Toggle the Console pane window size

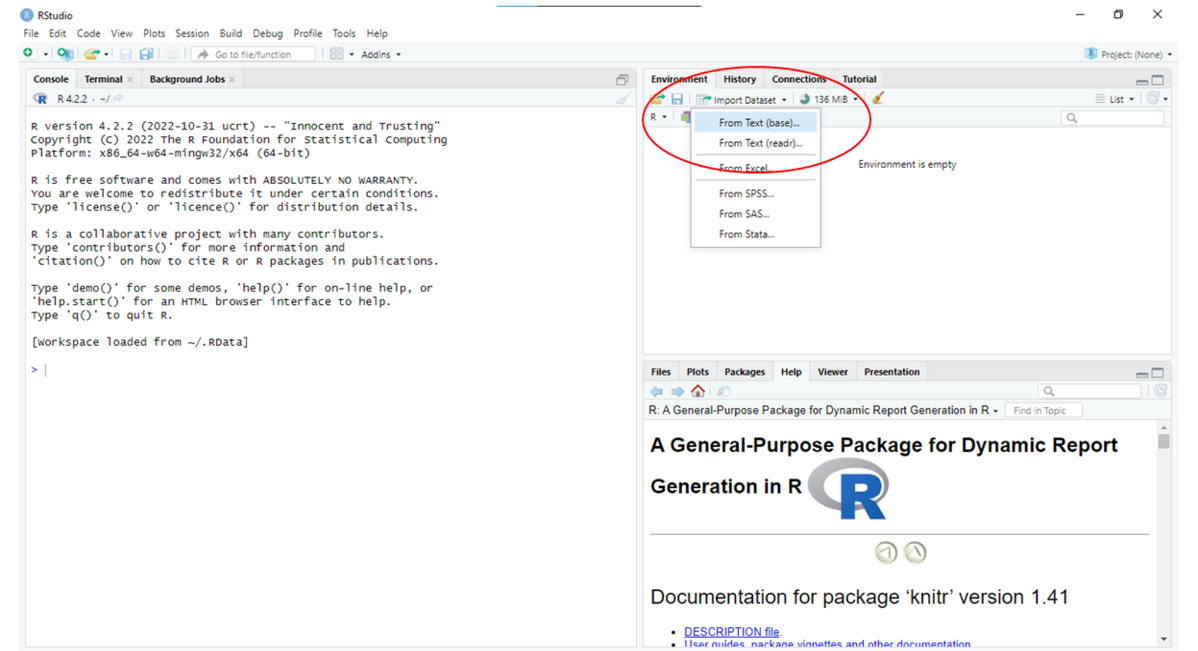(622, 80)
